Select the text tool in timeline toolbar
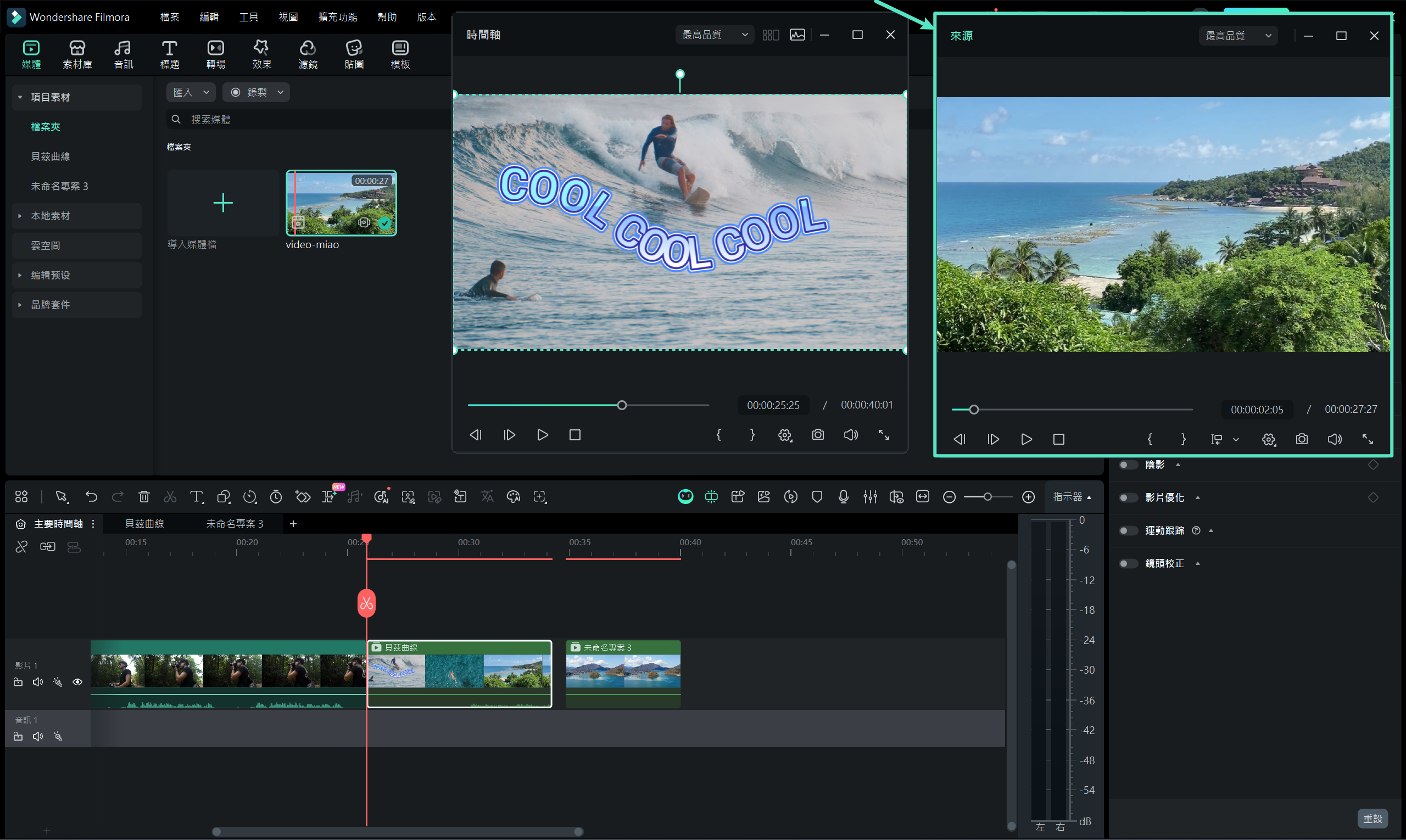 (x=196, y=497)
